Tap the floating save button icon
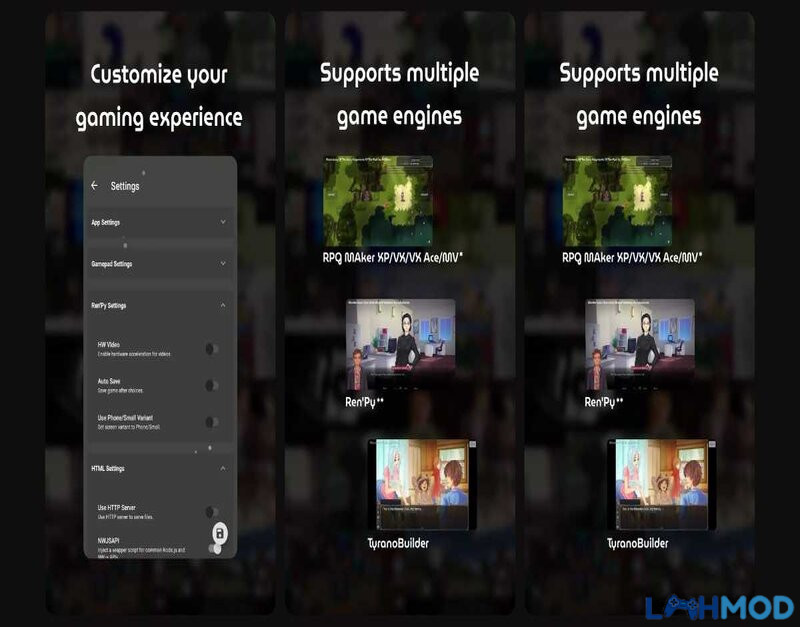800x627 pixels. tap(220, 533)
